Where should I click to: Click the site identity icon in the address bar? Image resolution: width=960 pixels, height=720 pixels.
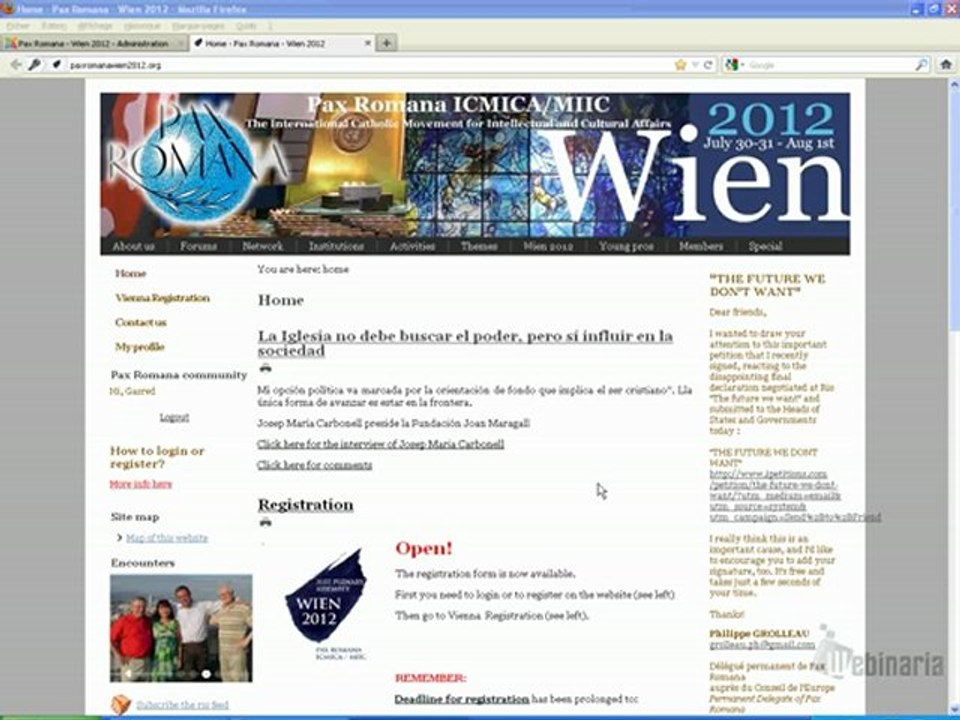click(x=57, y=64)
